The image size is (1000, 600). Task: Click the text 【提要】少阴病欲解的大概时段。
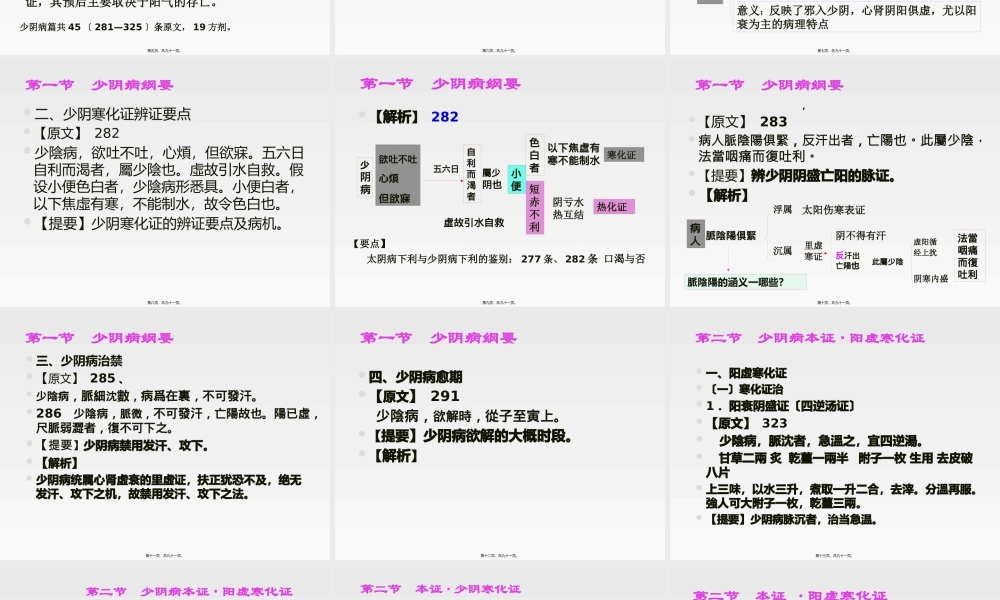(x=472, y=436)
